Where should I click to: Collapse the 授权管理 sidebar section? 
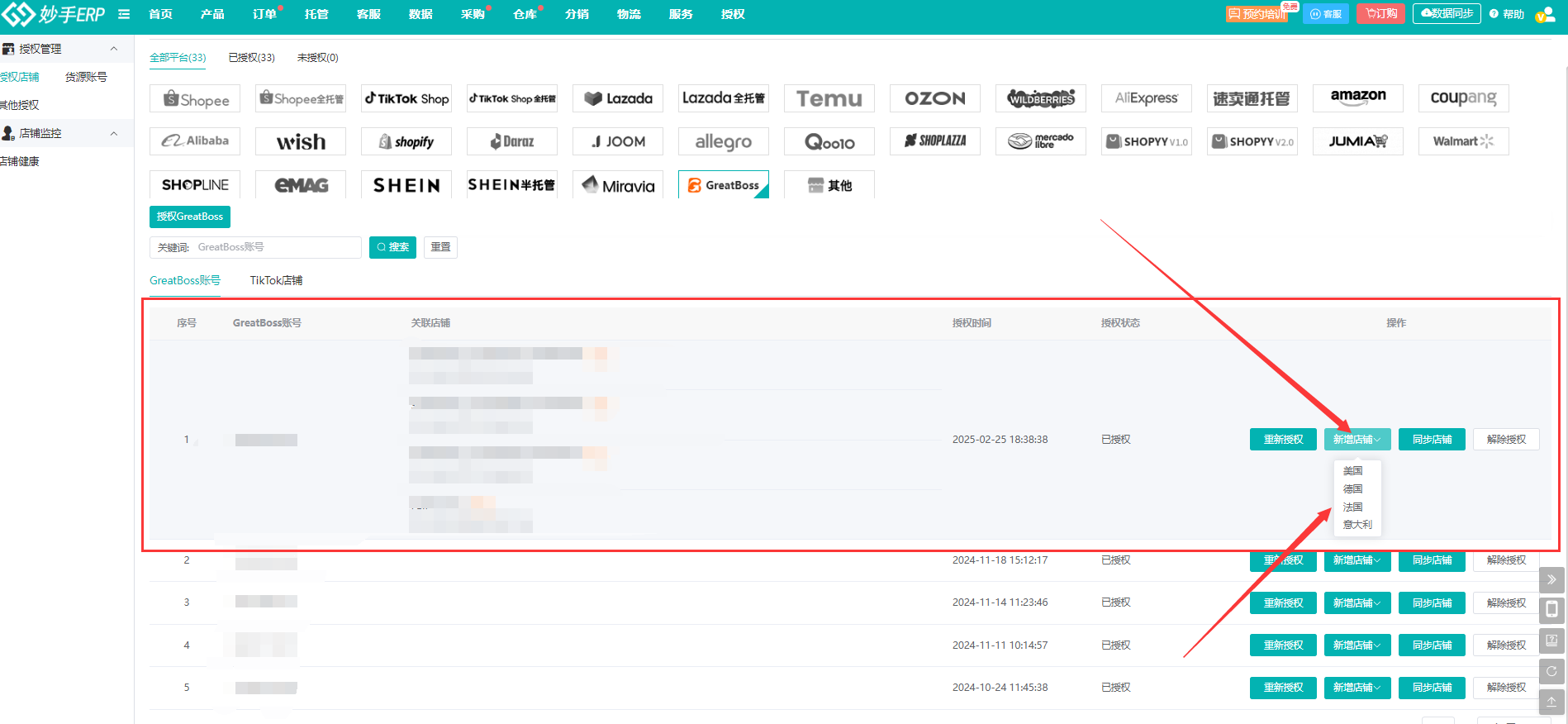[114, 49]
